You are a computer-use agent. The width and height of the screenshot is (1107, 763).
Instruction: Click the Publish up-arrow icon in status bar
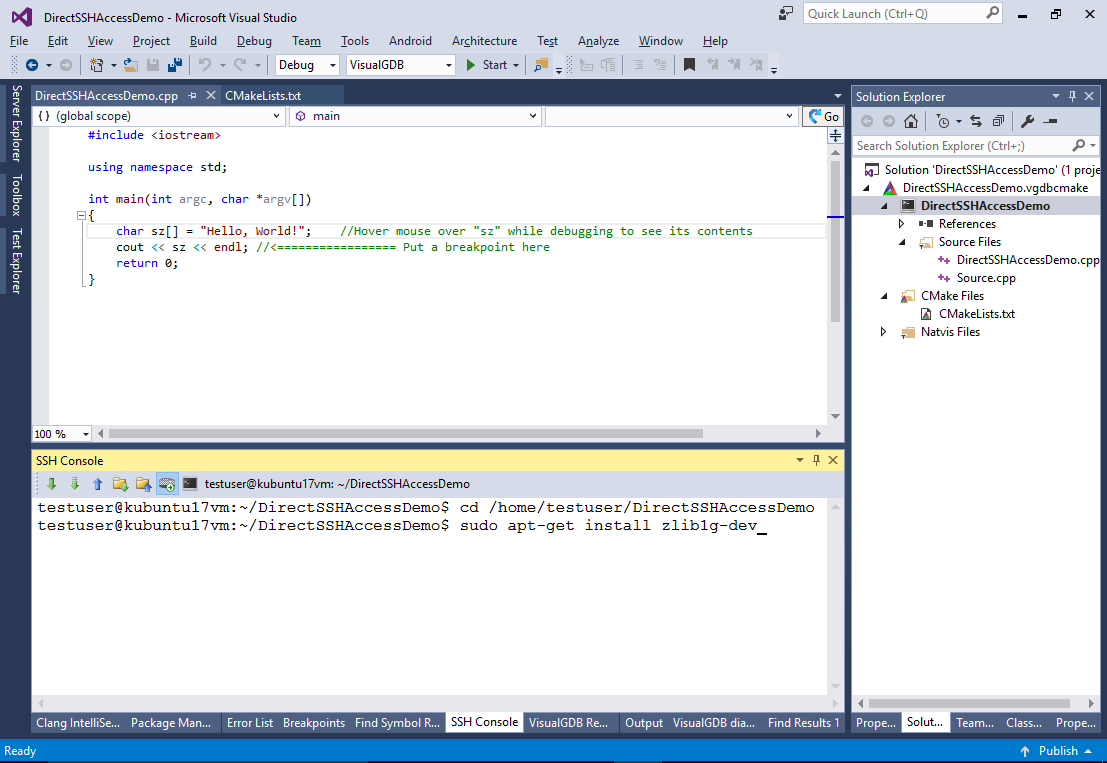pos(1025,751)
